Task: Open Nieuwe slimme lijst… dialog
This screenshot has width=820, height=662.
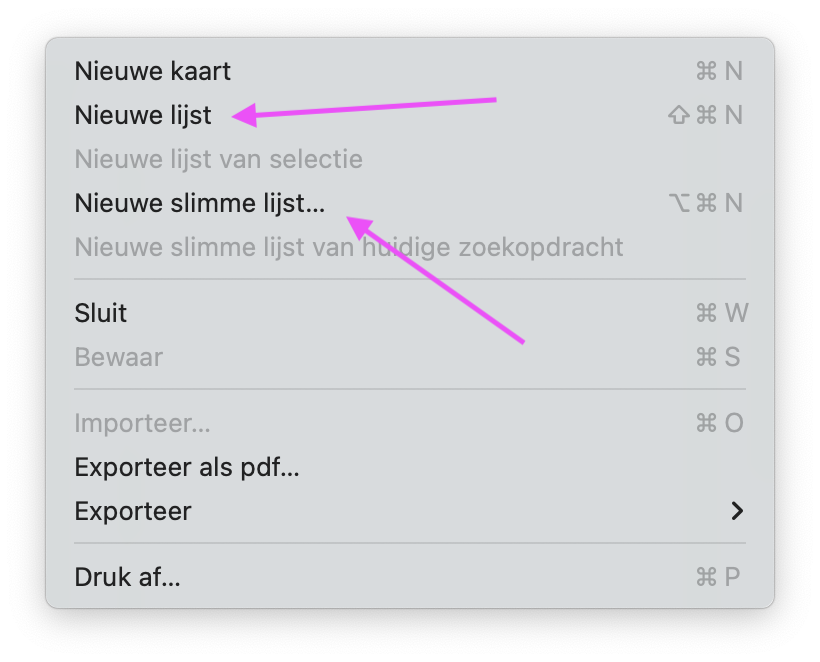Action: pos(409,203)
